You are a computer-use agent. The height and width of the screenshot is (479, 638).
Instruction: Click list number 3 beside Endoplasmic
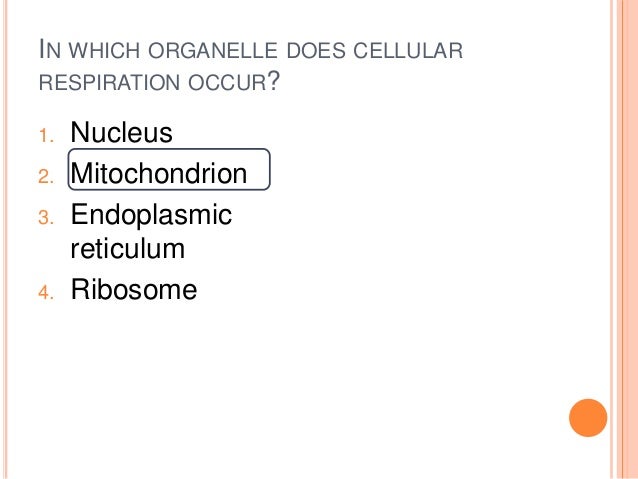point(46,217)
